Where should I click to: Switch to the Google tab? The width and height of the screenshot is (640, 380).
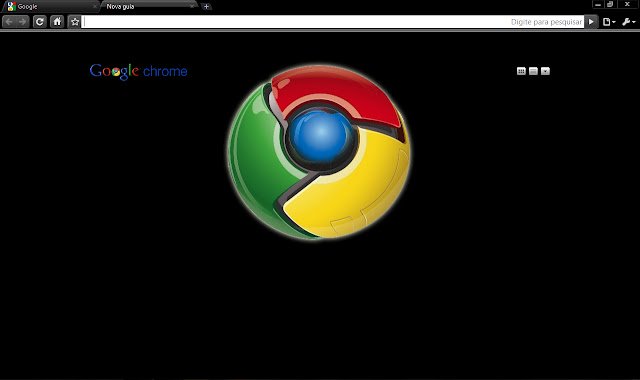(51, 7)
